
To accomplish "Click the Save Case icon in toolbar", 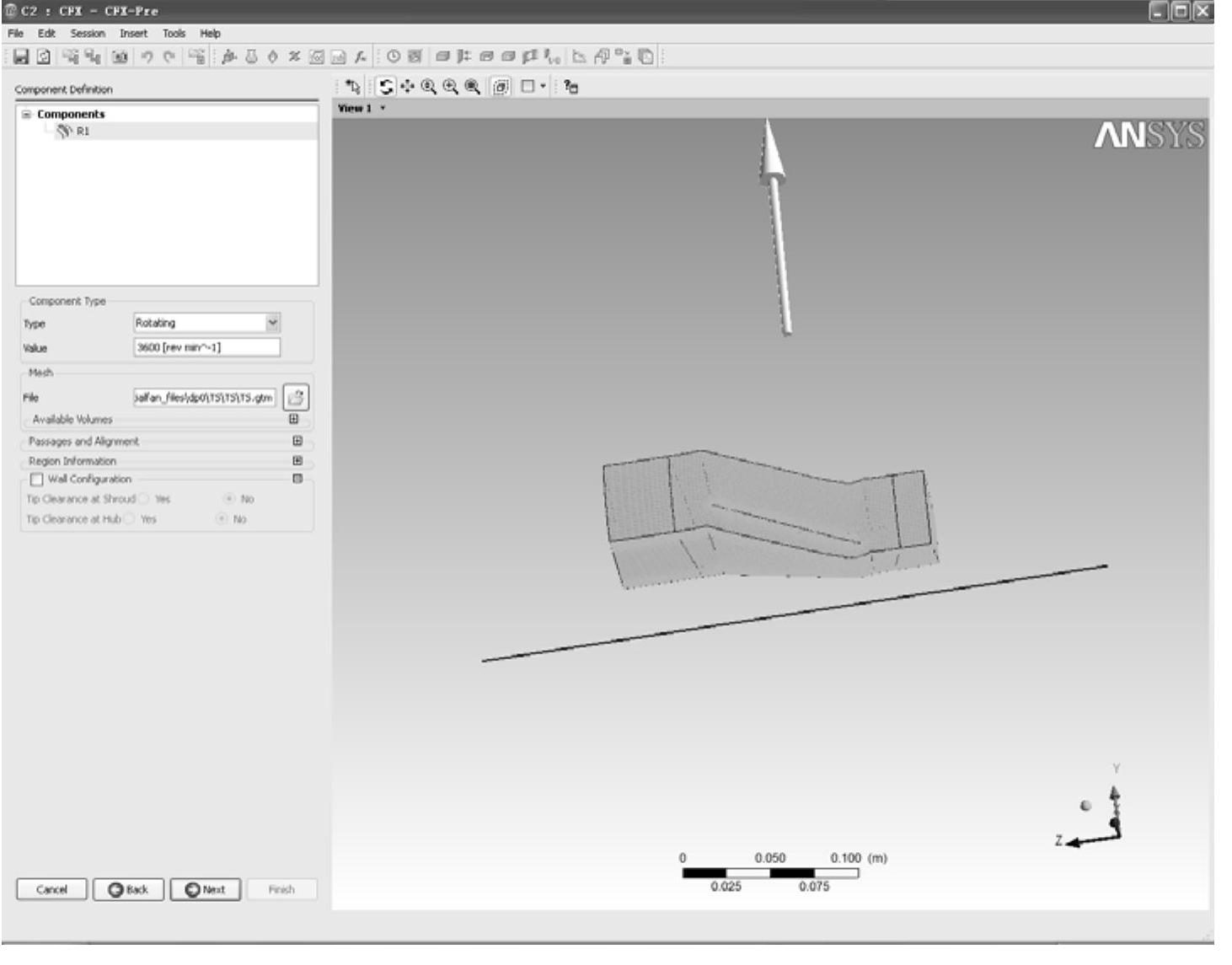I will [22, 57].
